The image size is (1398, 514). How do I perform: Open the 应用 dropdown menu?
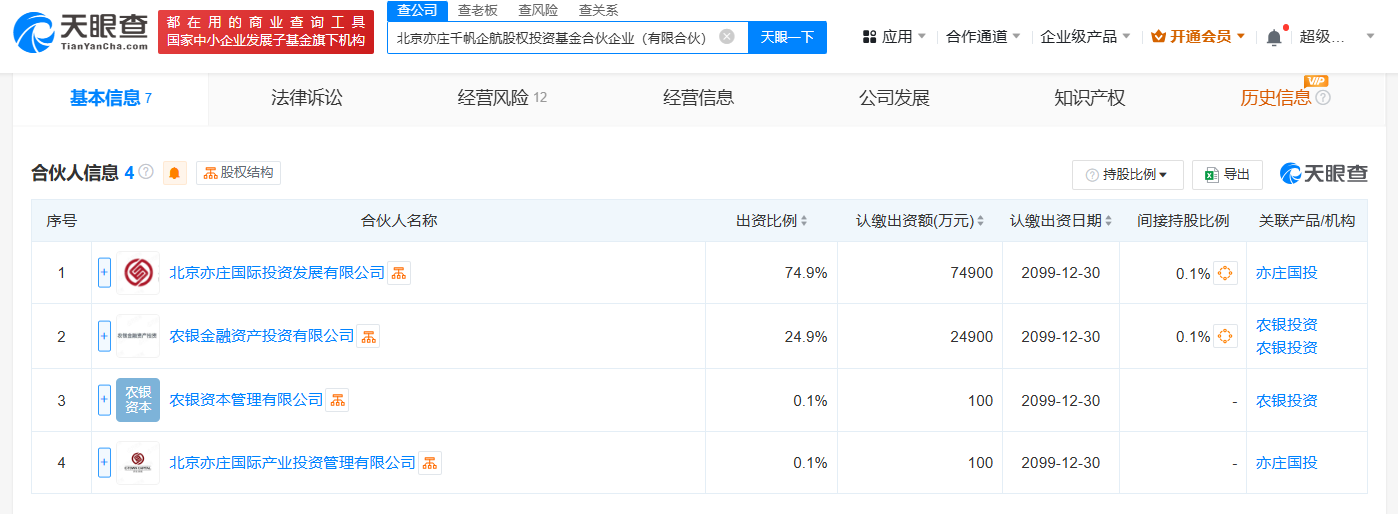click(x=894, y=37)
